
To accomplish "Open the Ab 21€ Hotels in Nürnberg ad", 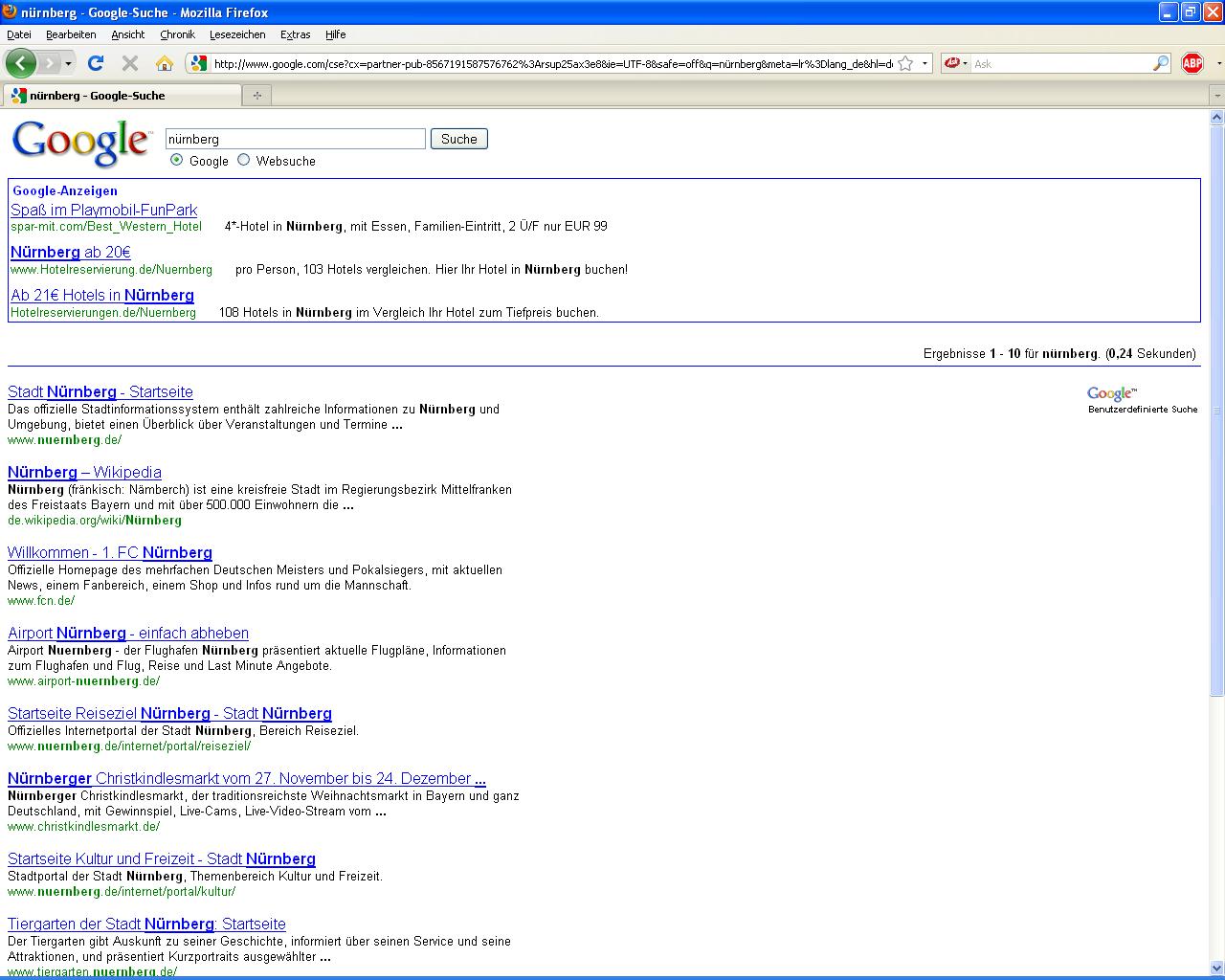I will (x=102, y=295).
